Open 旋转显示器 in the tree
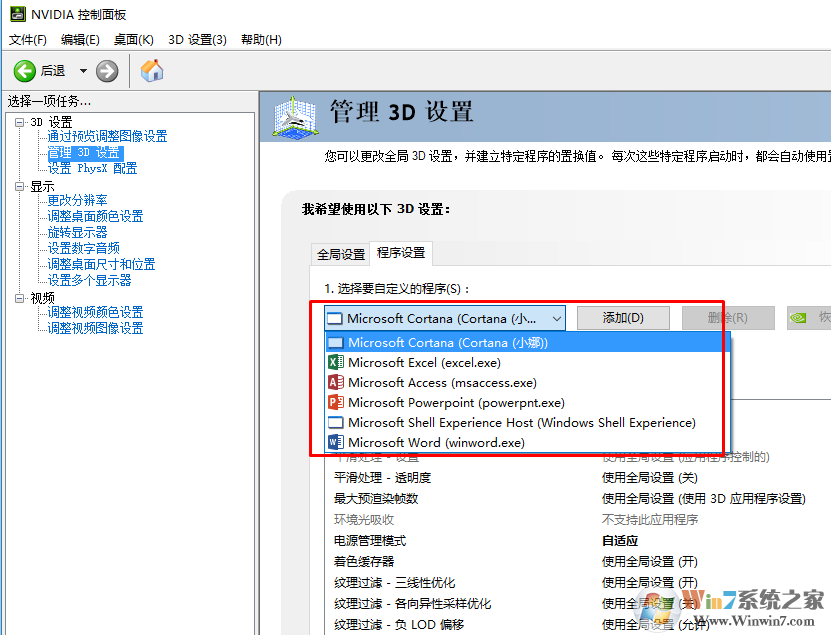This screenshot has height=635, width=831. click(77, 232)
